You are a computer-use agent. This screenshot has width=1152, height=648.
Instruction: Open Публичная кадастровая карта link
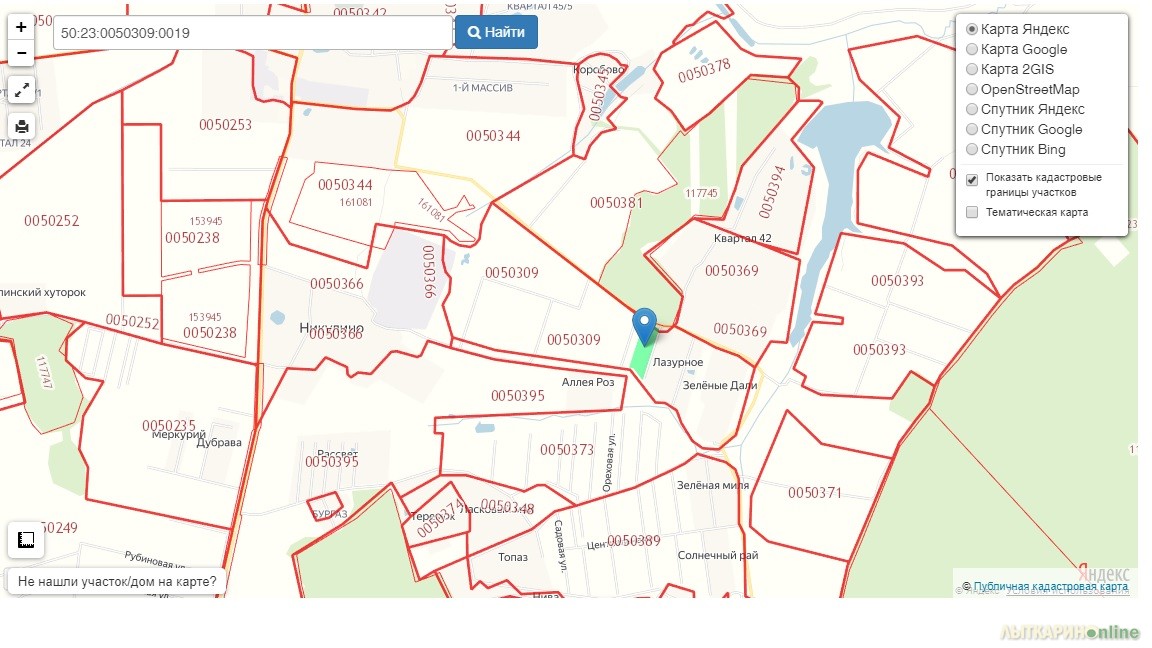pyautogui.click(x=1051, y=586)
